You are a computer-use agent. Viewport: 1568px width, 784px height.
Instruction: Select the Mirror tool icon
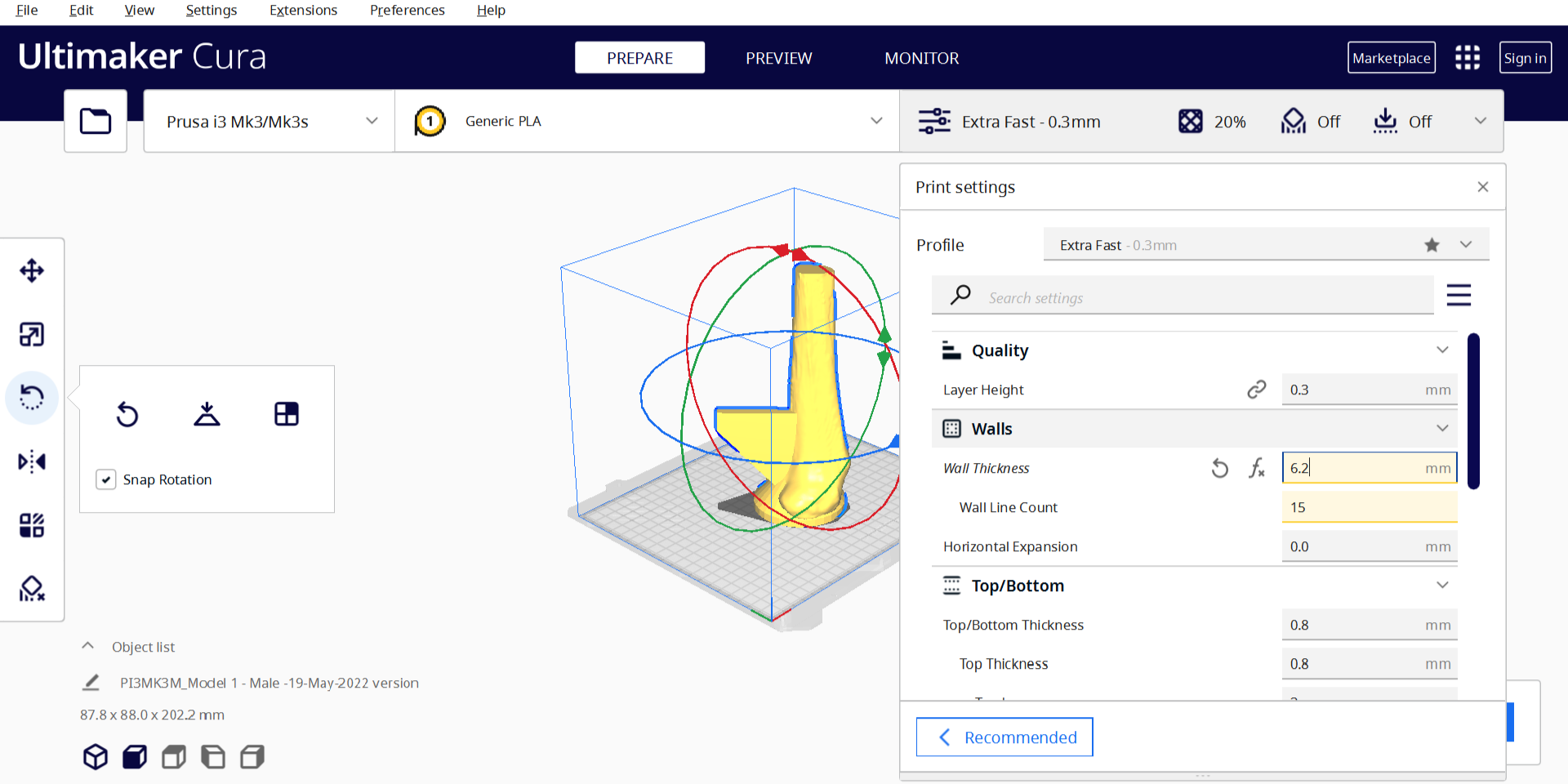click(x=32, y=461)
